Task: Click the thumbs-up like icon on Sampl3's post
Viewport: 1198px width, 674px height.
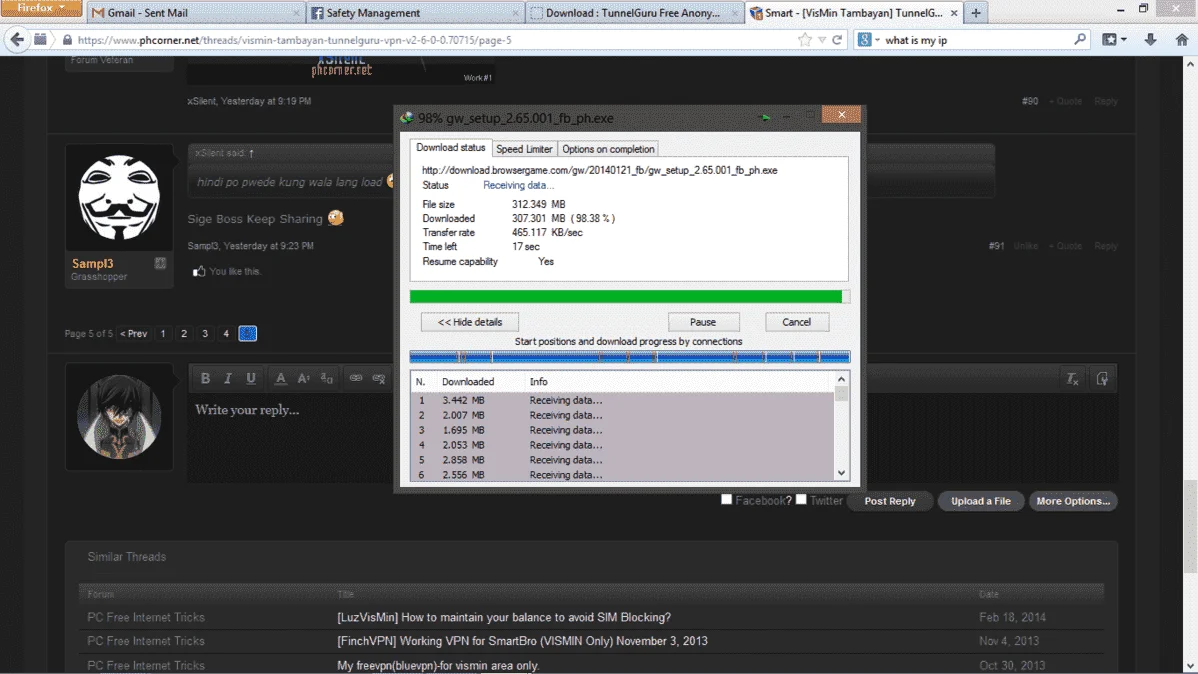Action: point(199,271)
